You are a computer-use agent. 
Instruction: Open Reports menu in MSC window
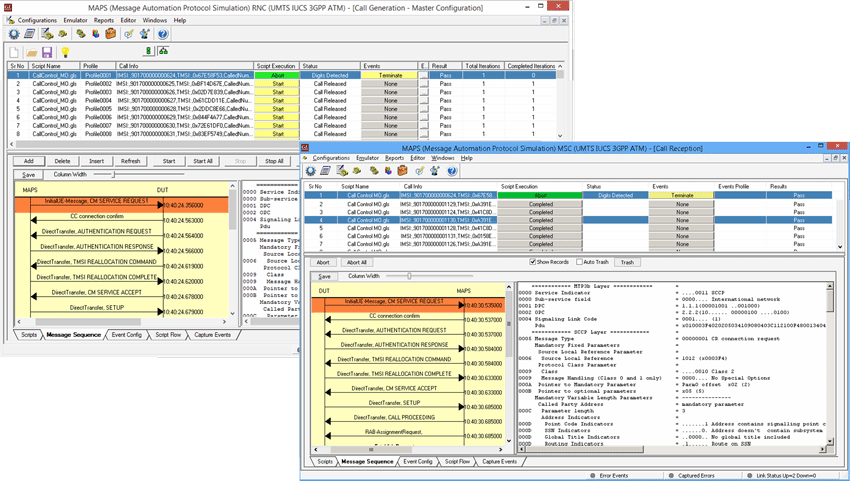coord(395,158)
